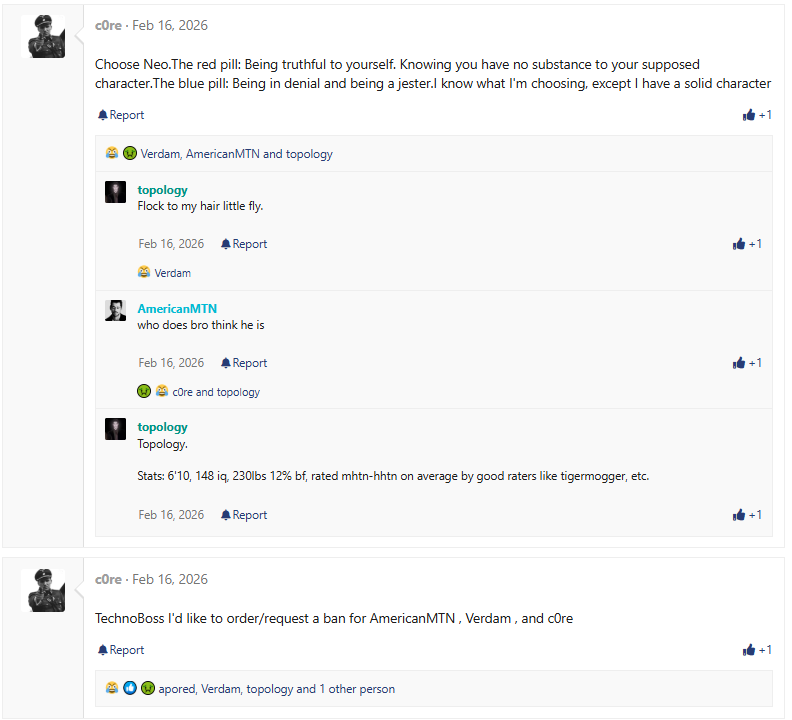Report topology's Stats comment
Viewport: 792px width, 720px height.
(244, 515)
